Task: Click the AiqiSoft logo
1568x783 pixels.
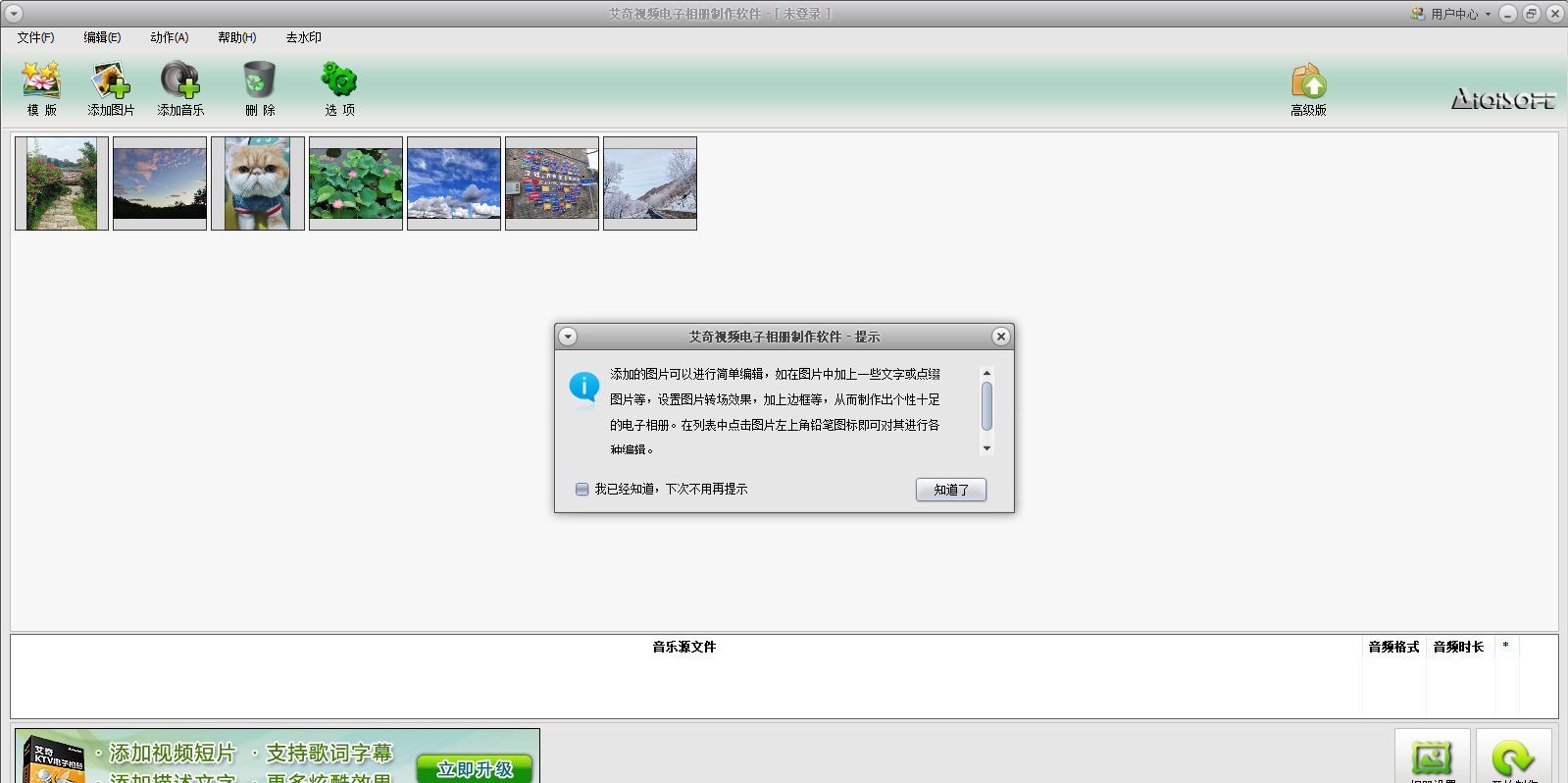Action: [1502, 98]
